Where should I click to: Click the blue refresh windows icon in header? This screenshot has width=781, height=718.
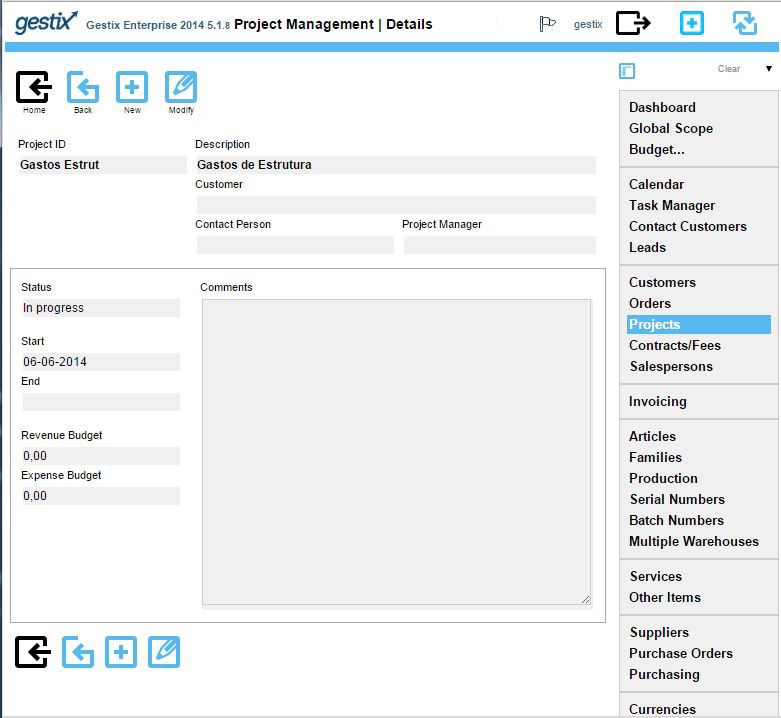[745, 23]
